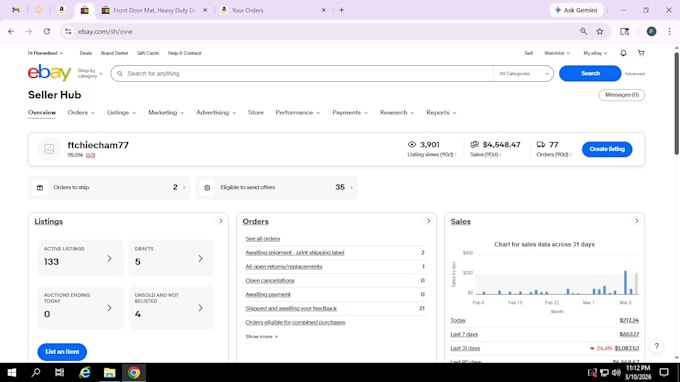Open the Store tab
Screen dimensions: 680x382
click(x=256, y=113)
